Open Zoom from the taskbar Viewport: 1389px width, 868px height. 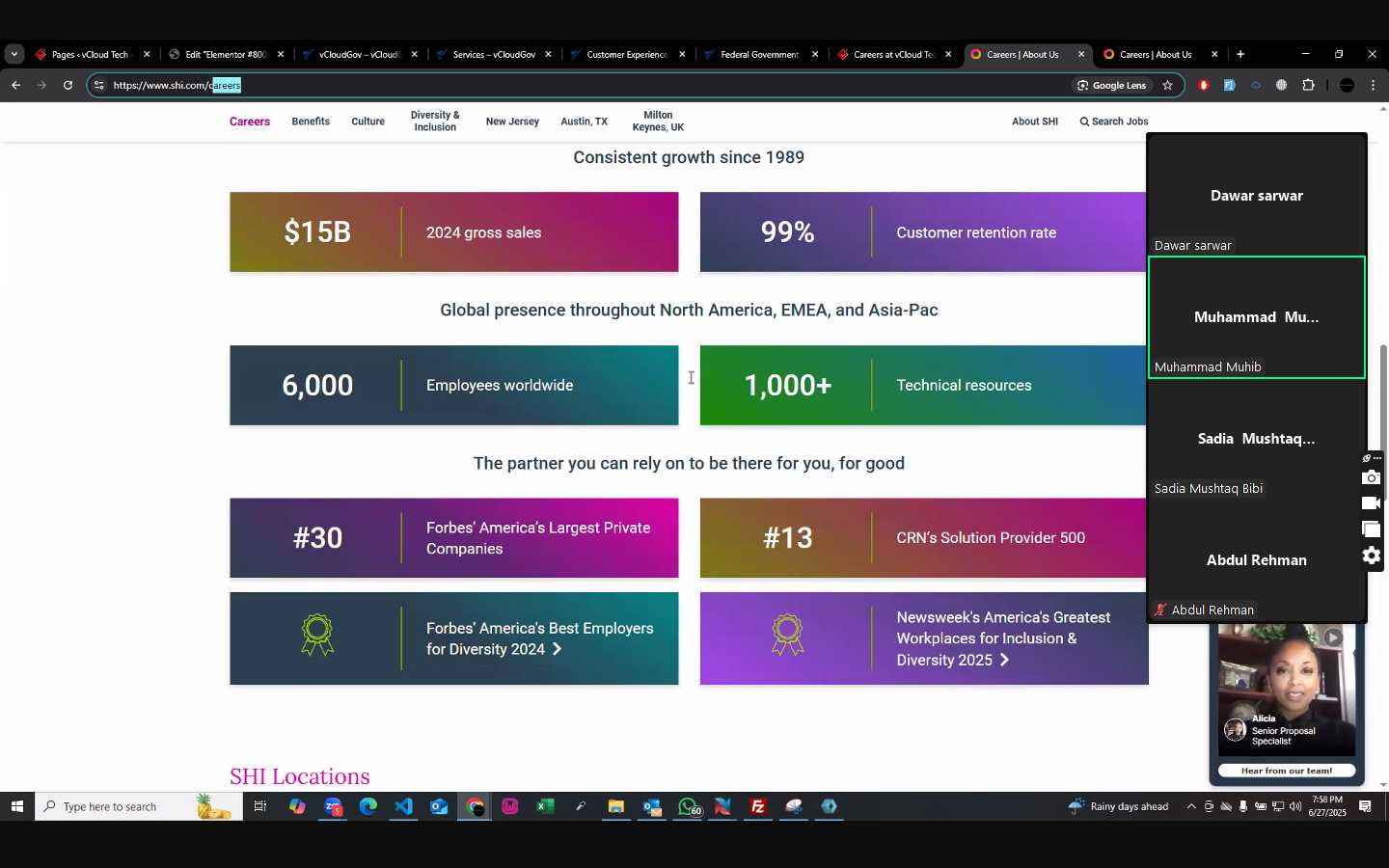[333, 806]
